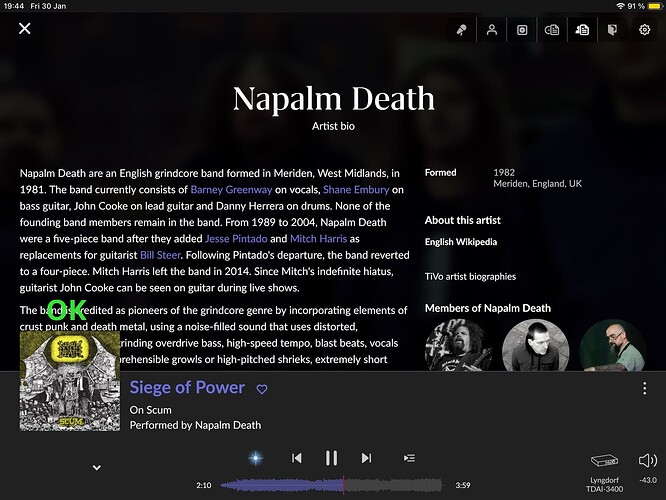Toggle elapsed time 2:10 display
Image resolution: width=666 pixels, height=500 pixels.
(x=203, y=485)
